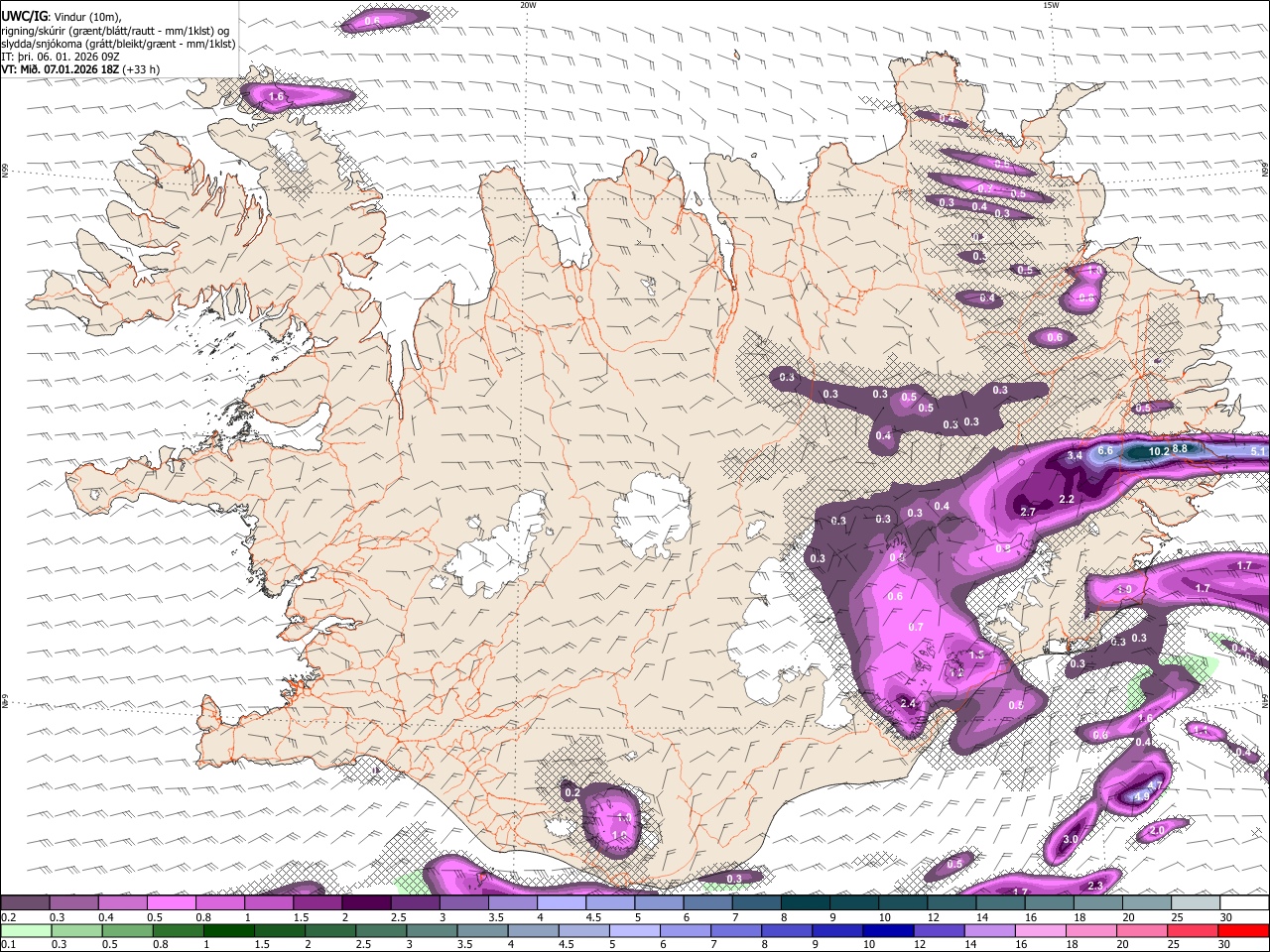
Task: Select lower legend swatch between 10 and 12
Action: click(889, 930)
